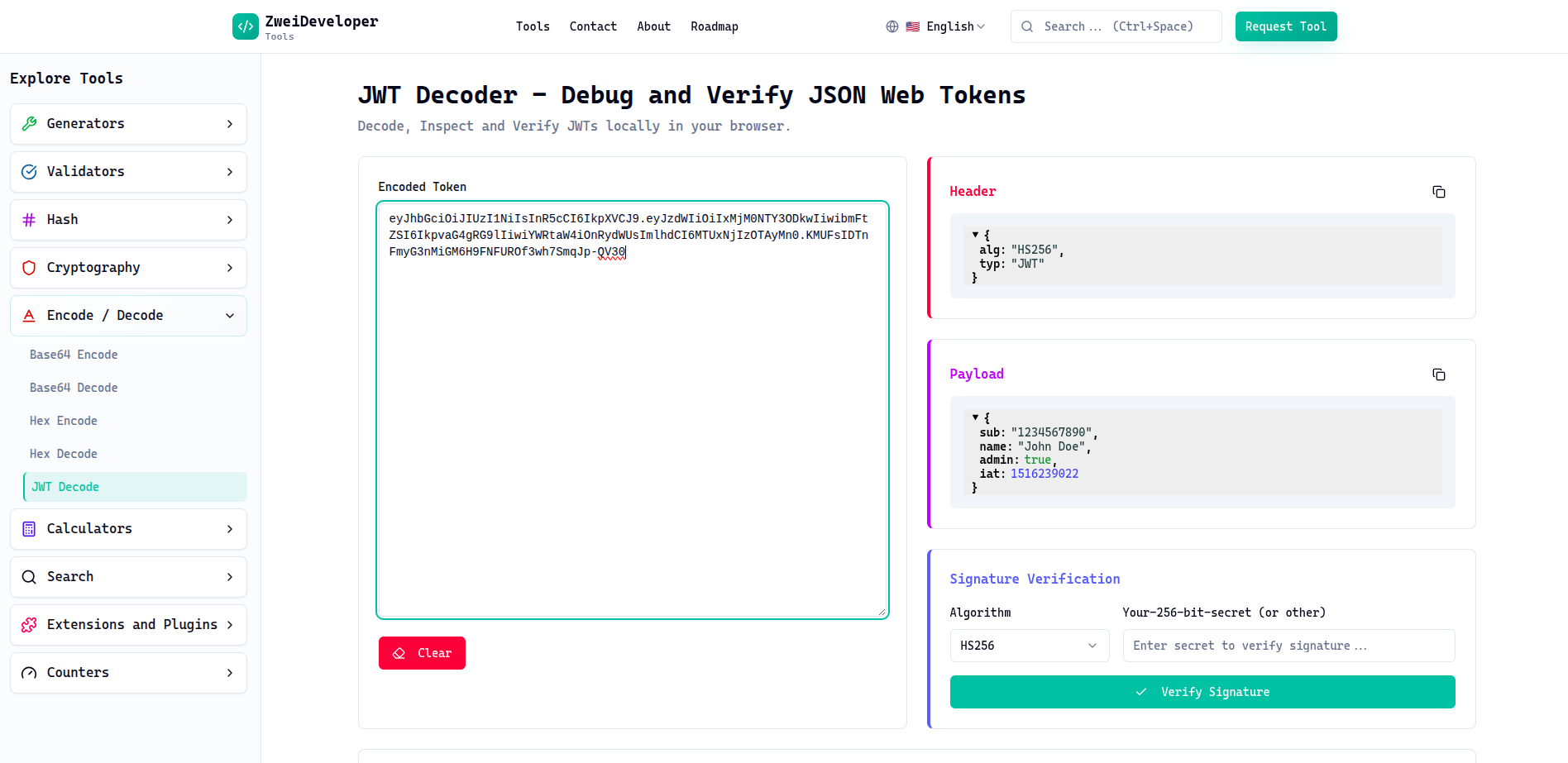The width and height of the screenshot is (1568, 763).
Task: Collapse the Payload JSON disclosure triangle
Action: click(x=975, y=417)
